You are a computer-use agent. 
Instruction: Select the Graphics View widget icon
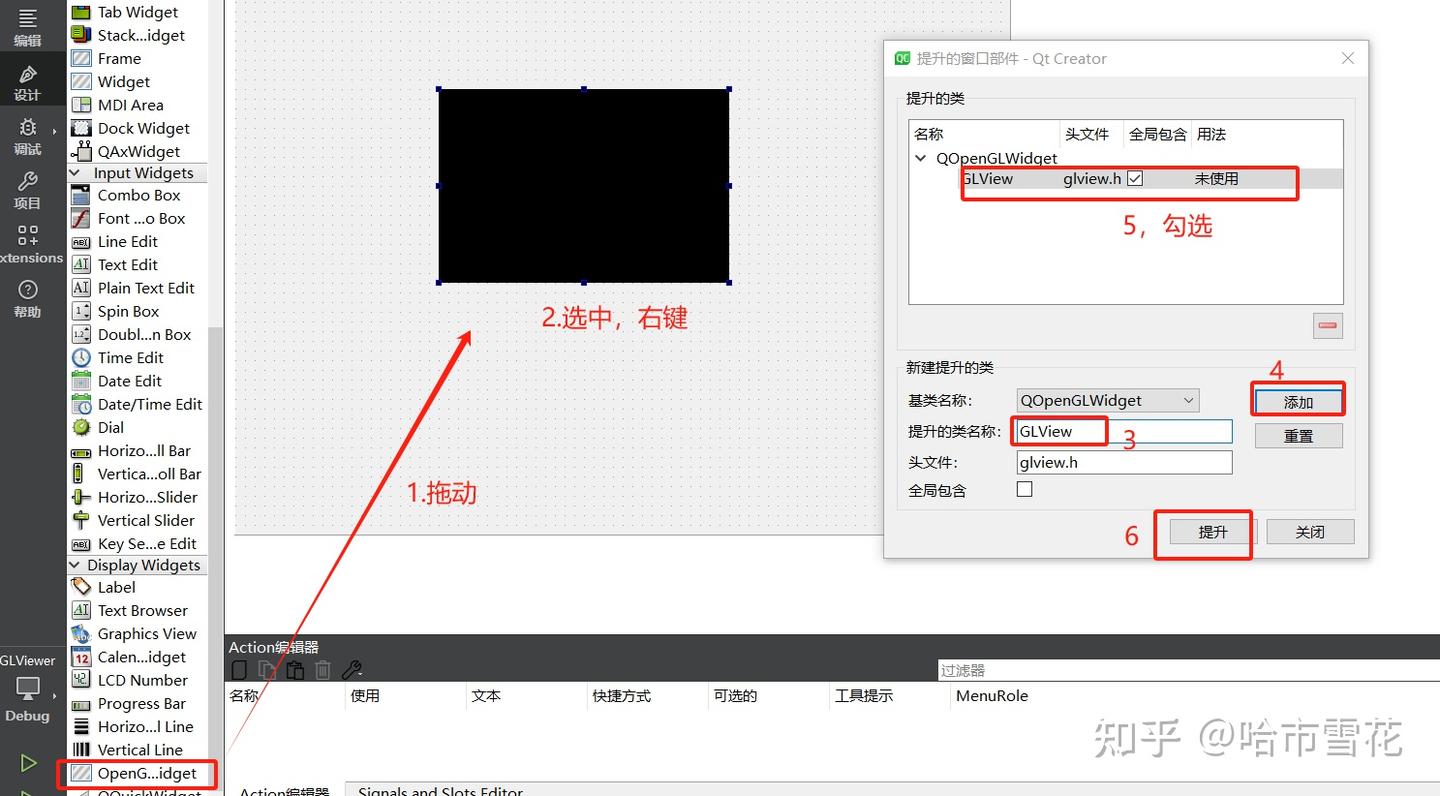click(82, 633)
